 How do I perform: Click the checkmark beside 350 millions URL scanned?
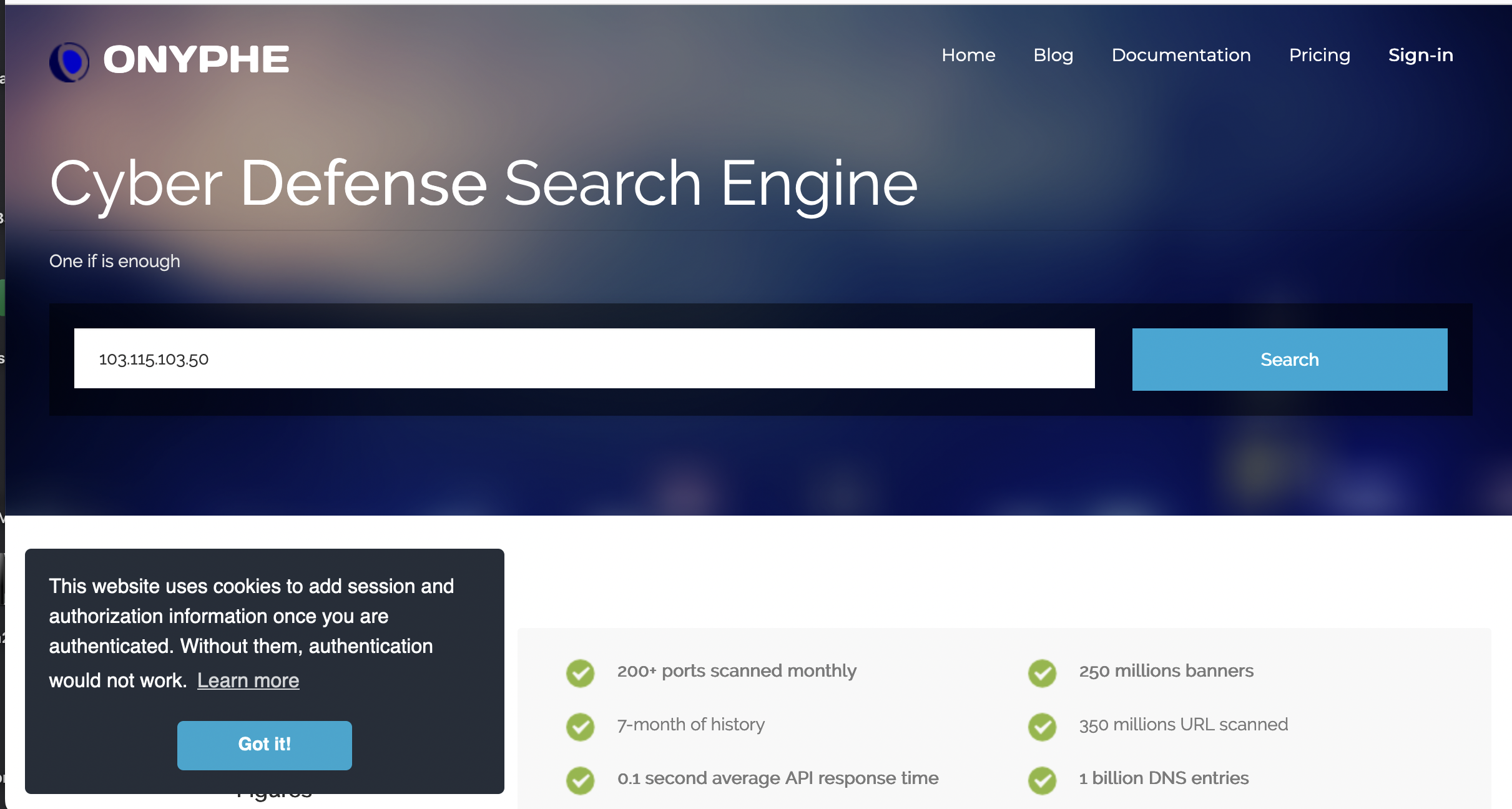tap(1043, 727)
